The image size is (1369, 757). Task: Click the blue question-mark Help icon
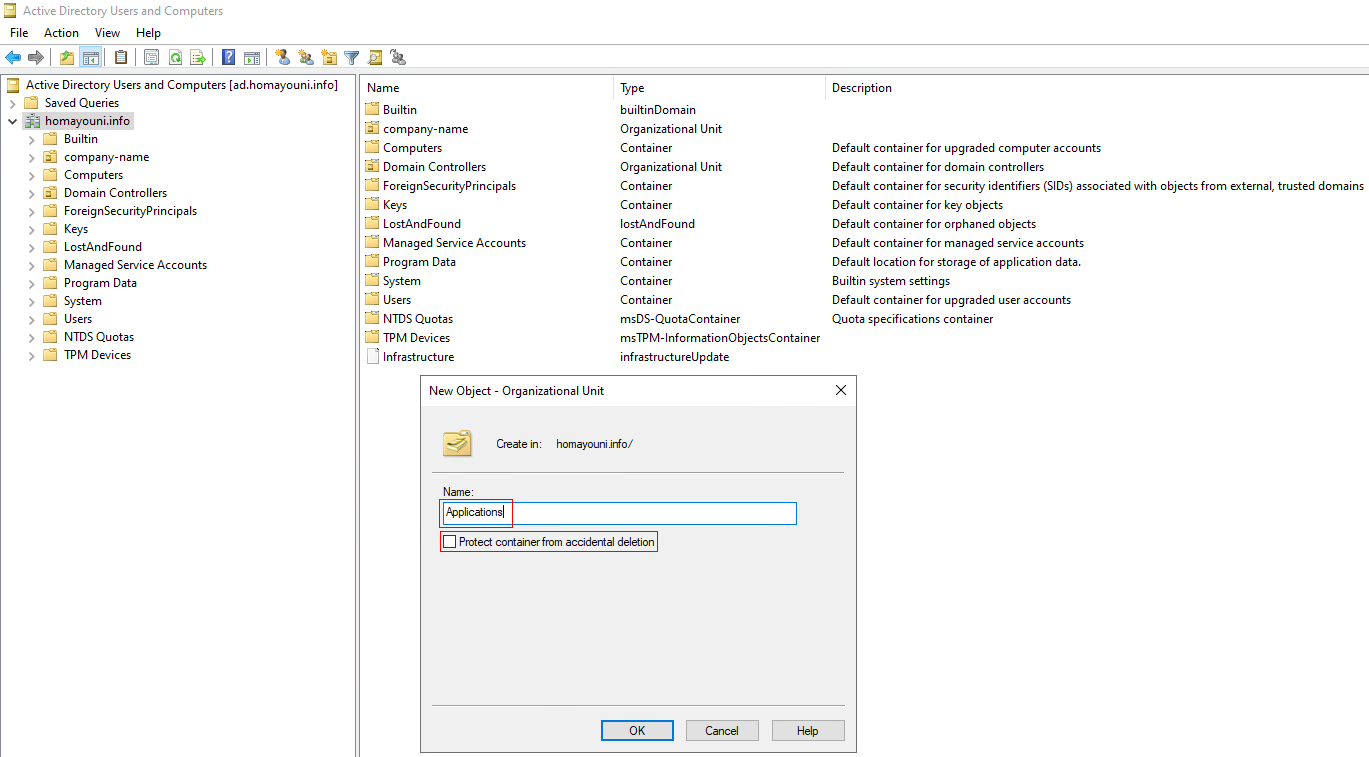[229, 58]
